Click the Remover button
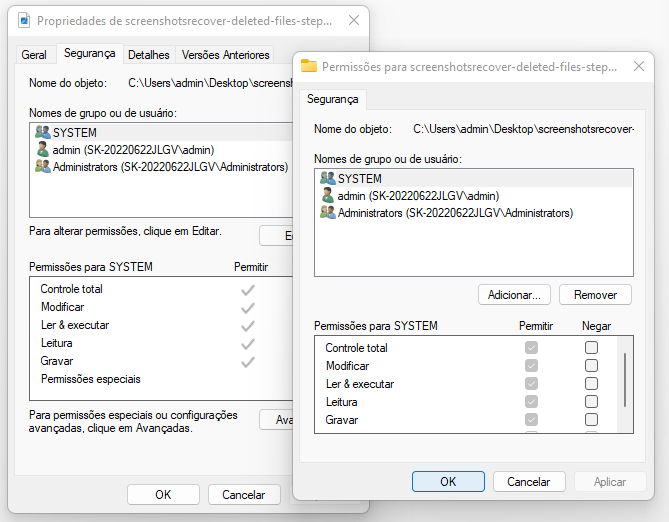The image size is (669, 522). pyautogui.click(x=595, y=295)
